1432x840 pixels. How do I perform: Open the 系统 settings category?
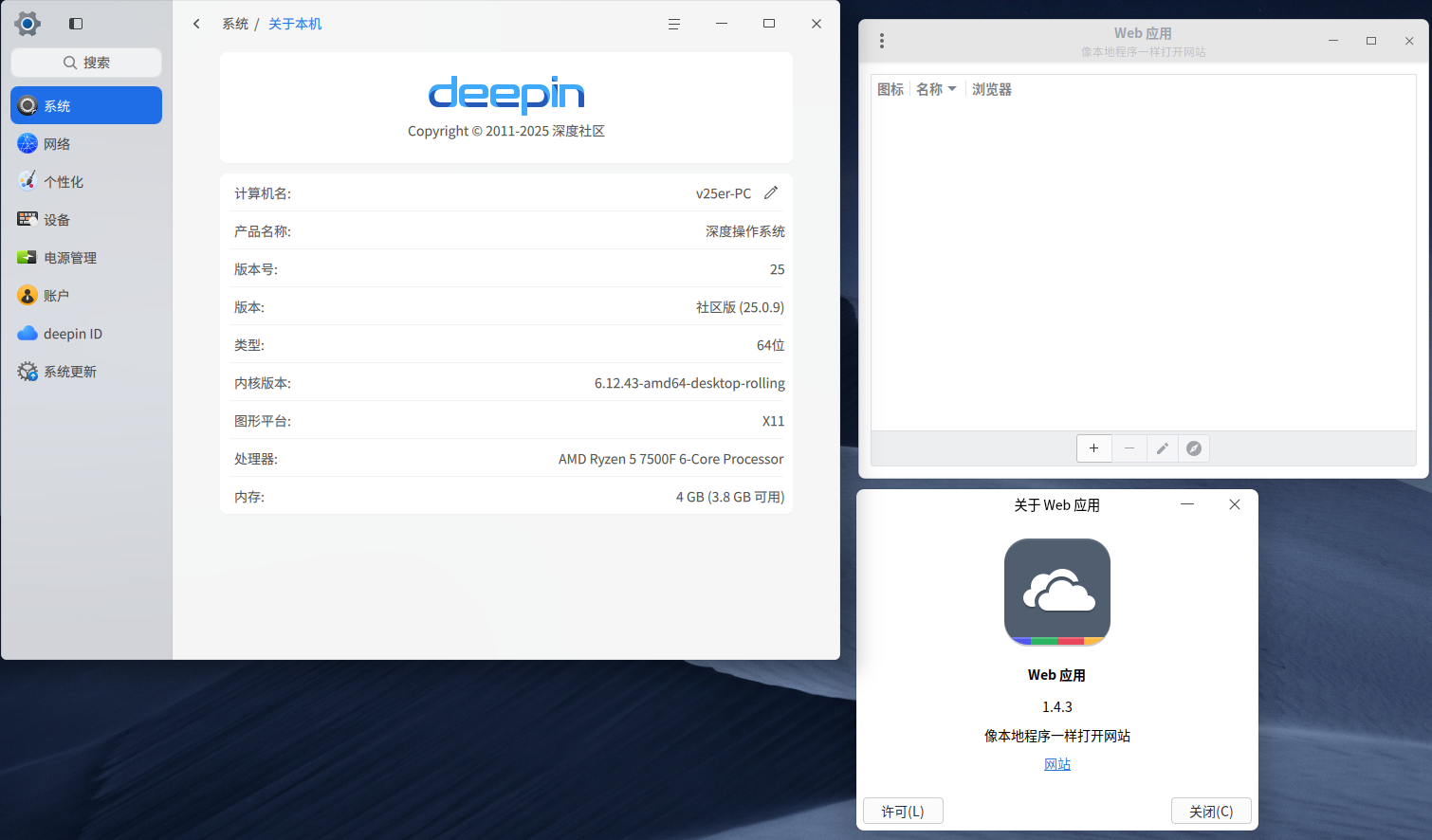(x=86, y=105)
